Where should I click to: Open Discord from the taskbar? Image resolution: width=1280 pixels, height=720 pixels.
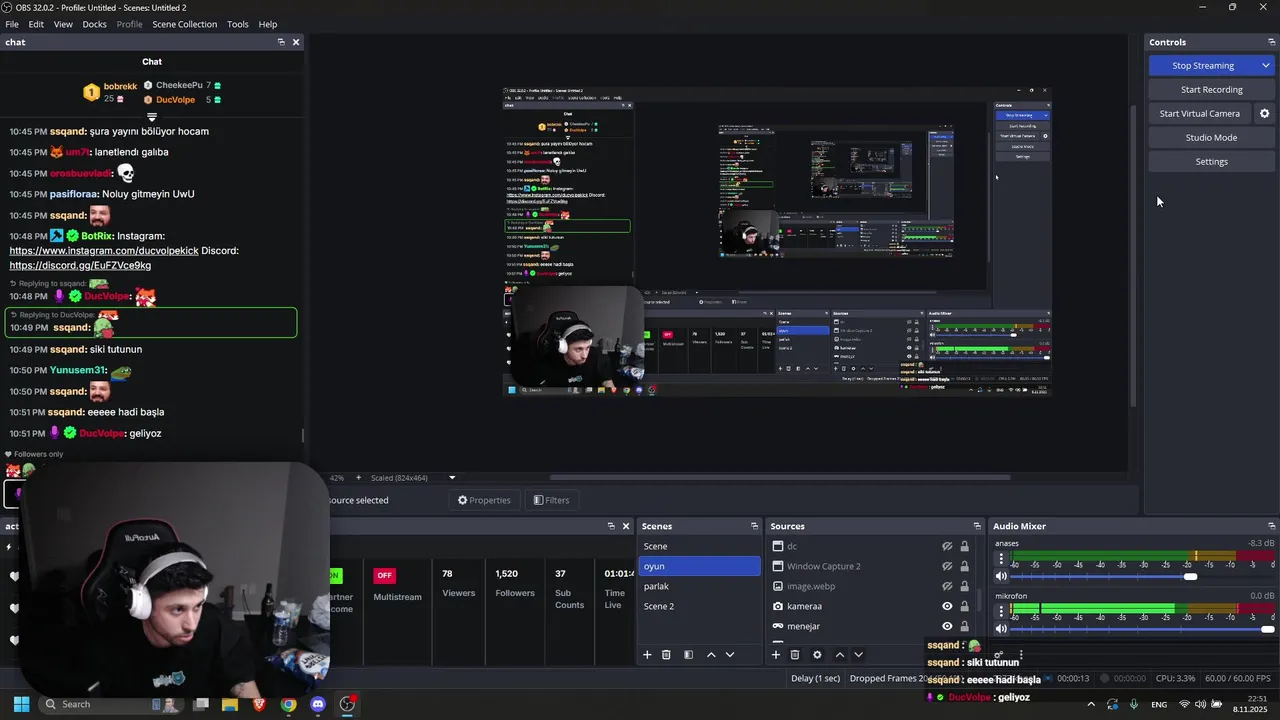tap(318, 704)
